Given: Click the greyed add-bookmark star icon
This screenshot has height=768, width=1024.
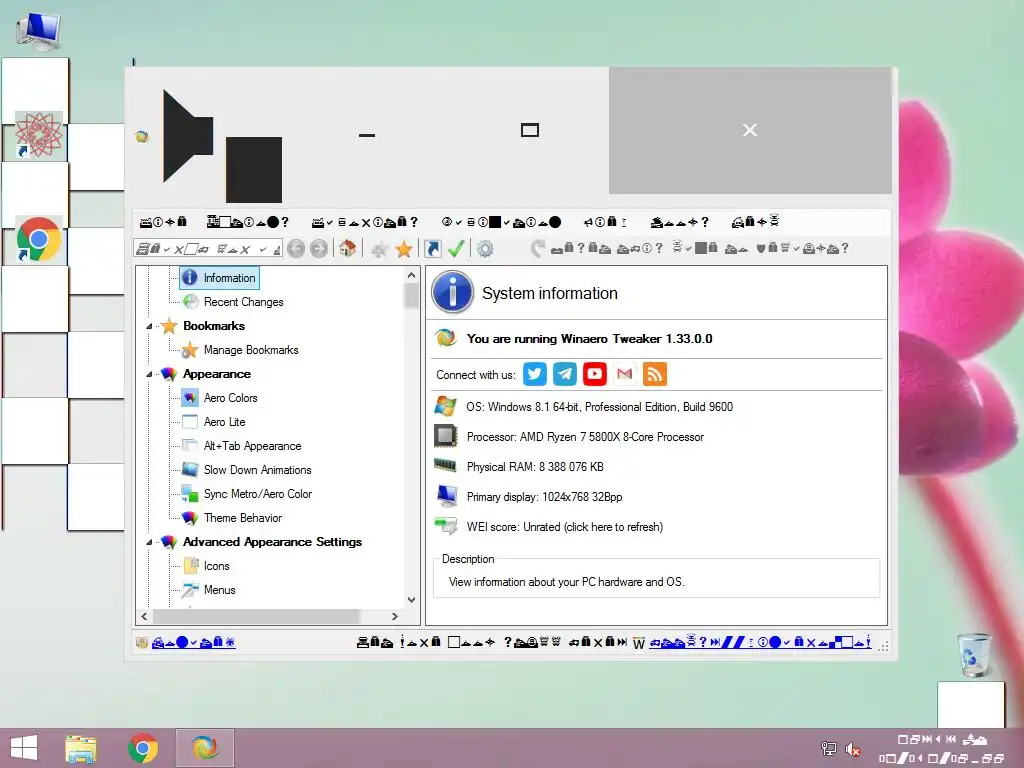Looking at the screenshot, I should [379, 249].
